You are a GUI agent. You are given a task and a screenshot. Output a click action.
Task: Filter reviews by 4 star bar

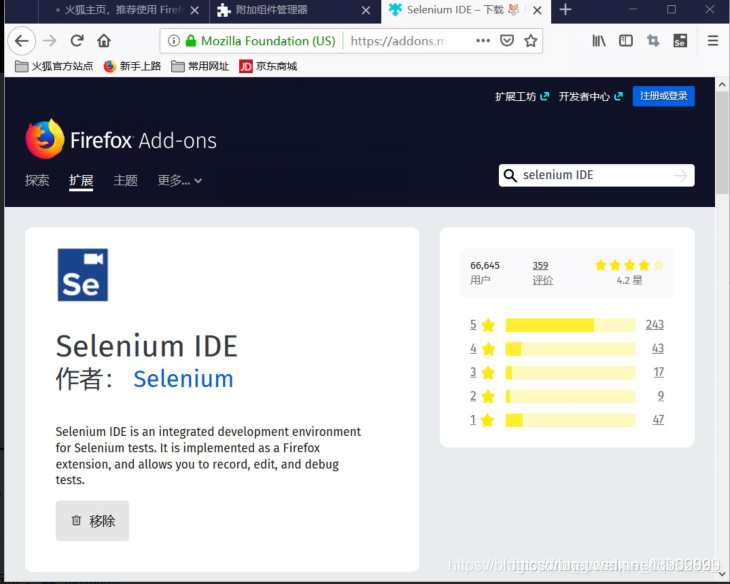(570, 349)
